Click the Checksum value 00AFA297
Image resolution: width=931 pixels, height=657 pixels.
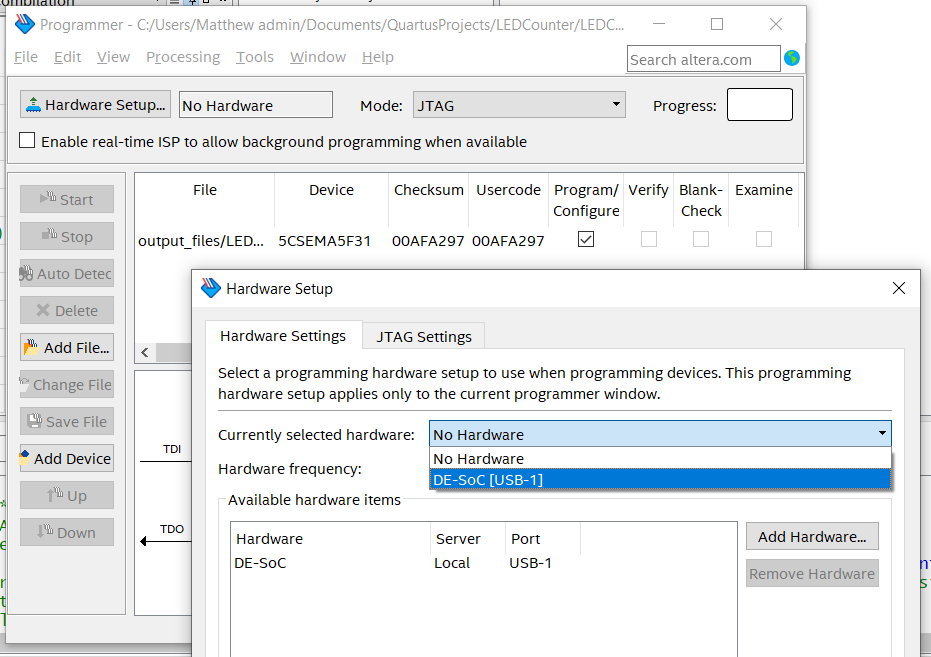pos(428,241)
